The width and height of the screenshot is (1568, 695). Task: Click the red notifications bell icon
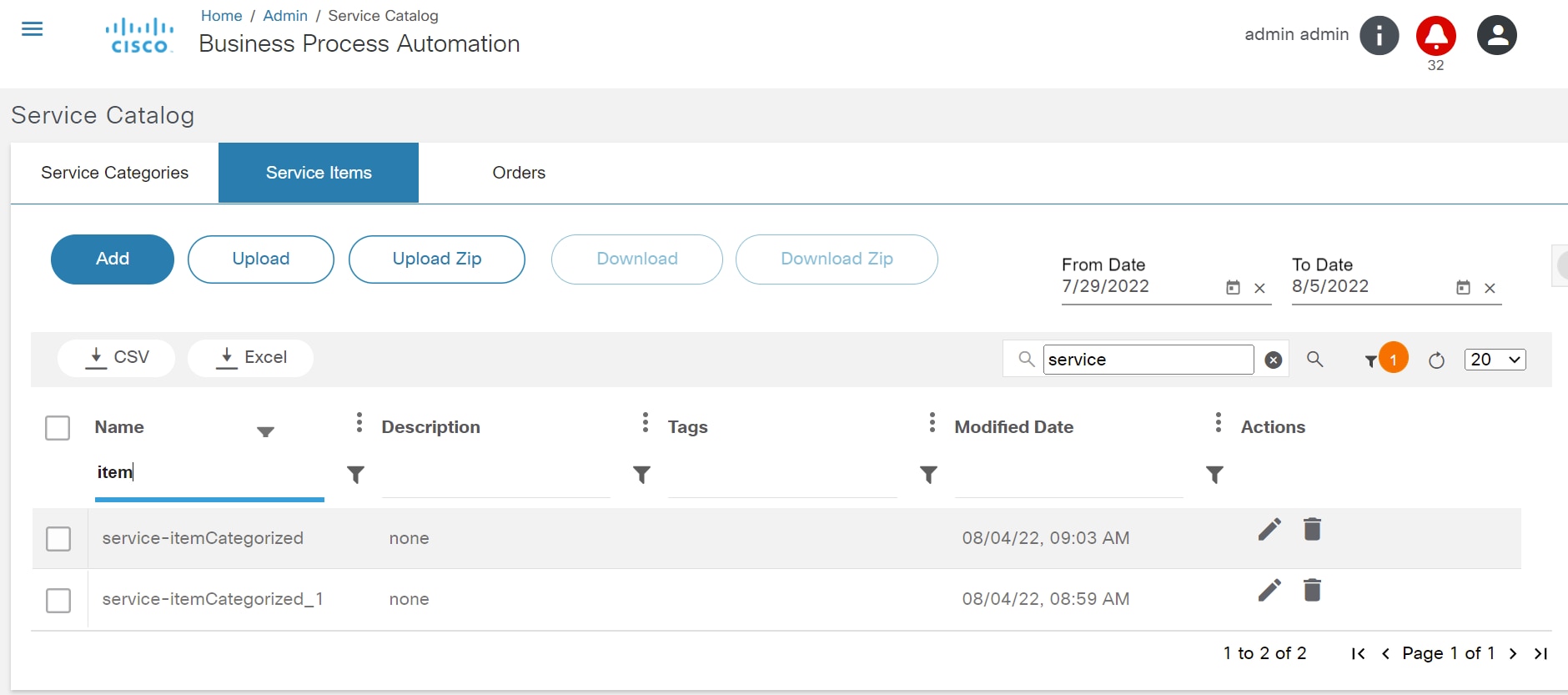point(1435,36)
